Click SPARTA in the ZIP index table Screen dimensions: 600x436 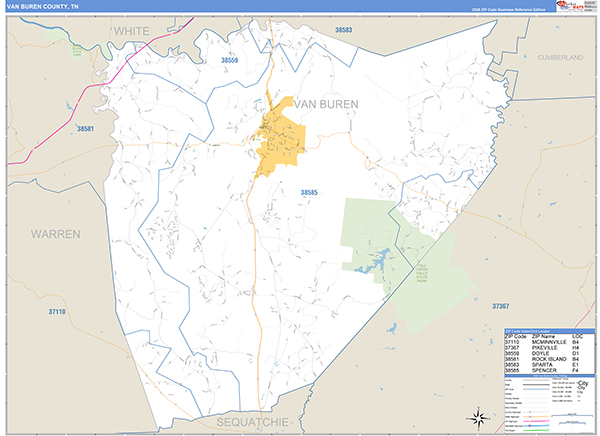click(542, 365)
